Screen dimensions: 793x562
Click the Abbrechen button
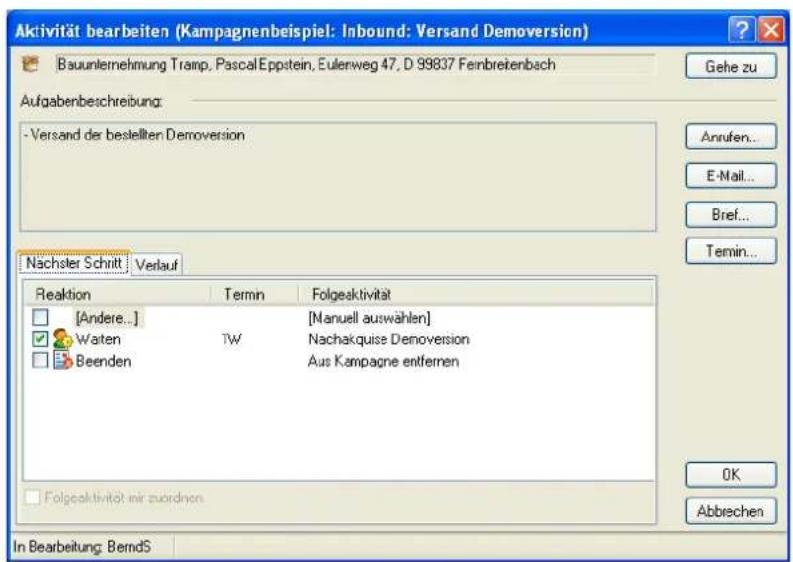click(x=731, y=511)
